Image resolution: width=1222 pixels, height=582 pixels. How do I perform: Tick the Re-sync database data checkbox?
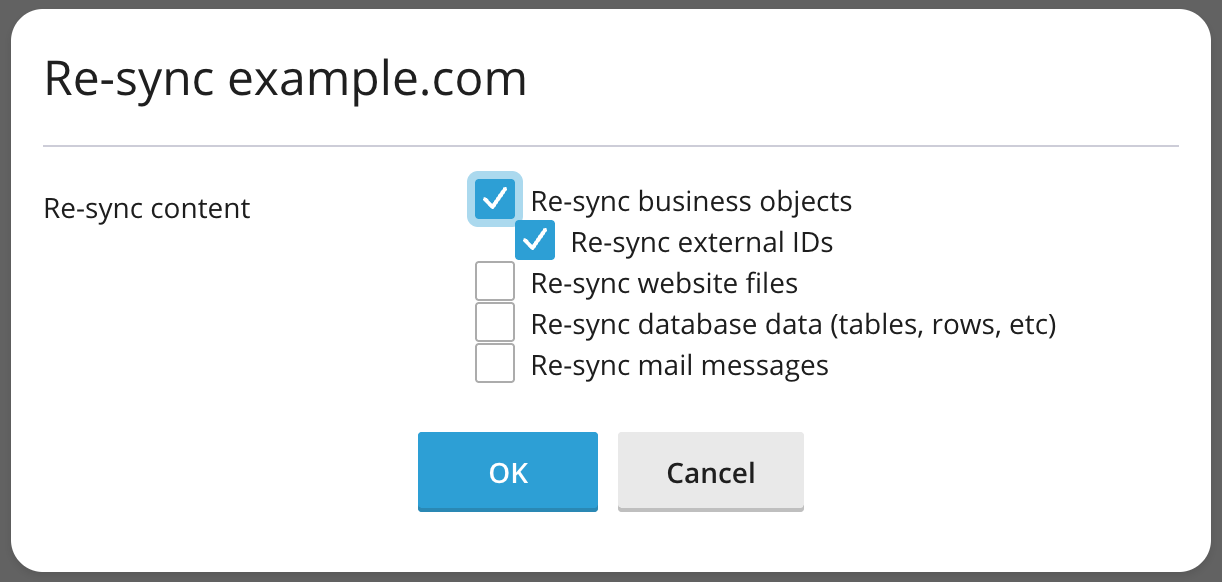495,322
